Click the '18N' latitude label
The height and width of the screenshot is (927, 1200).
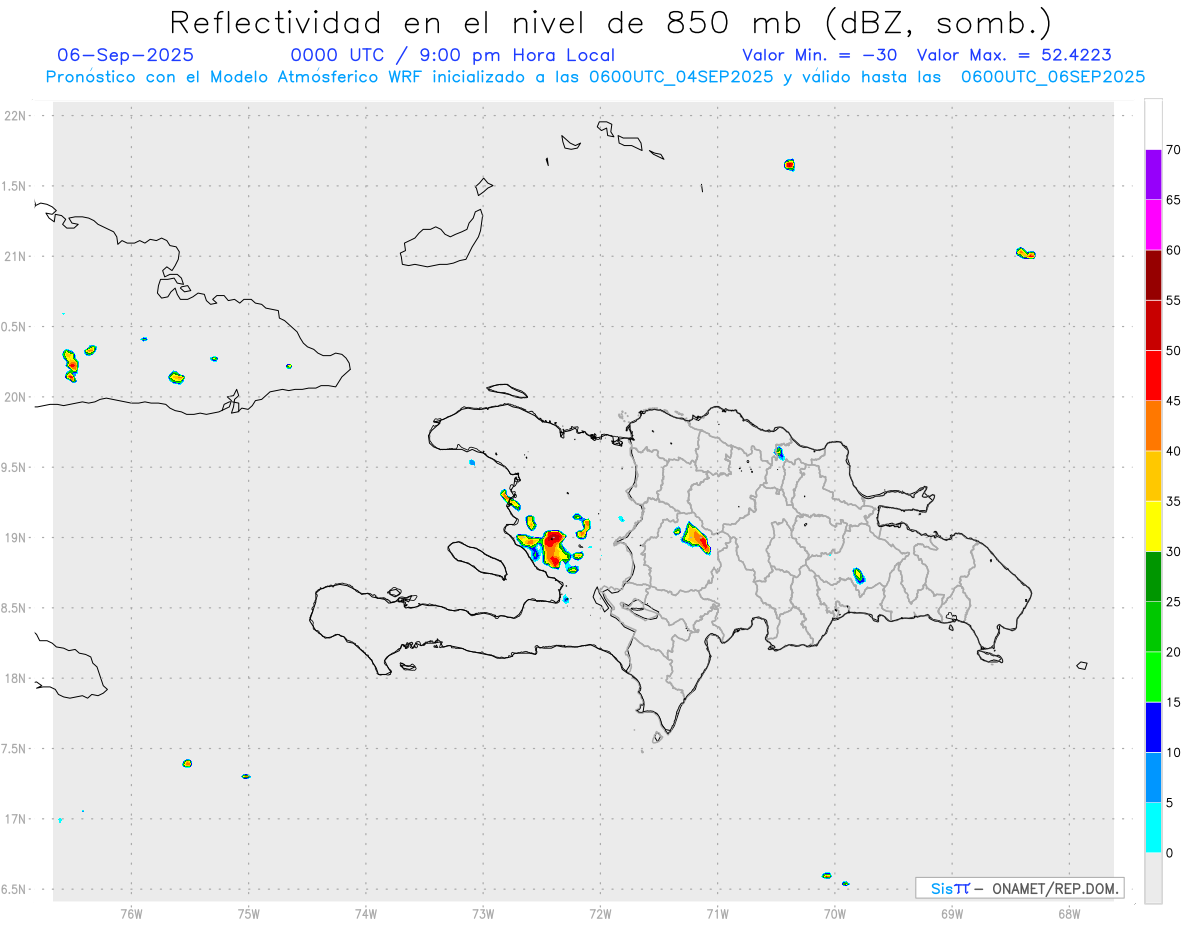pos(15,678)
